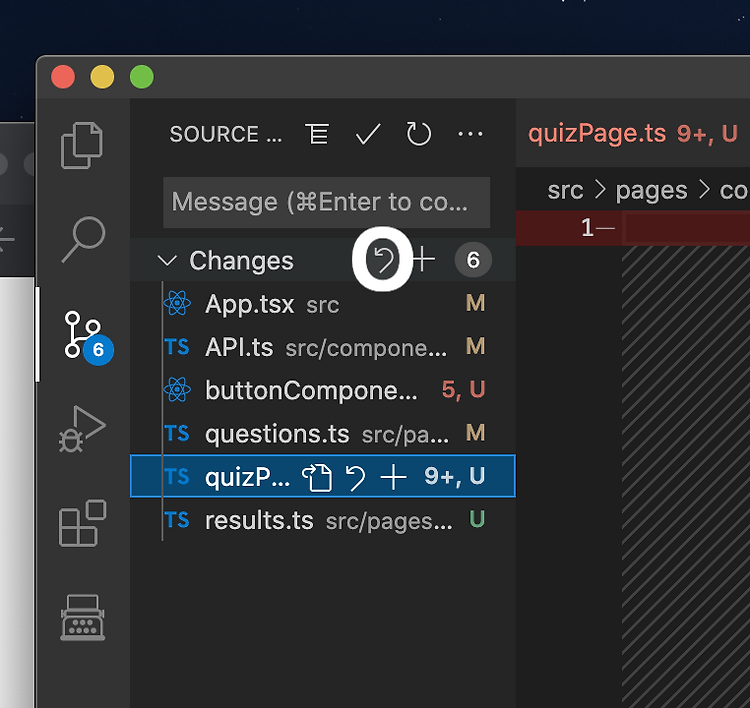Toggle view as tree in Source Control header

pos(317,133)
